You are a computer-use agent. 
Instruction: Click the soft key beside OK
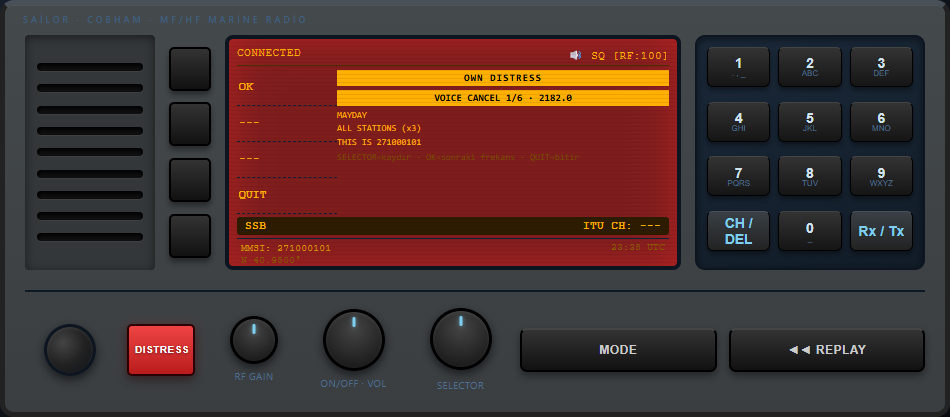[190, 69]
